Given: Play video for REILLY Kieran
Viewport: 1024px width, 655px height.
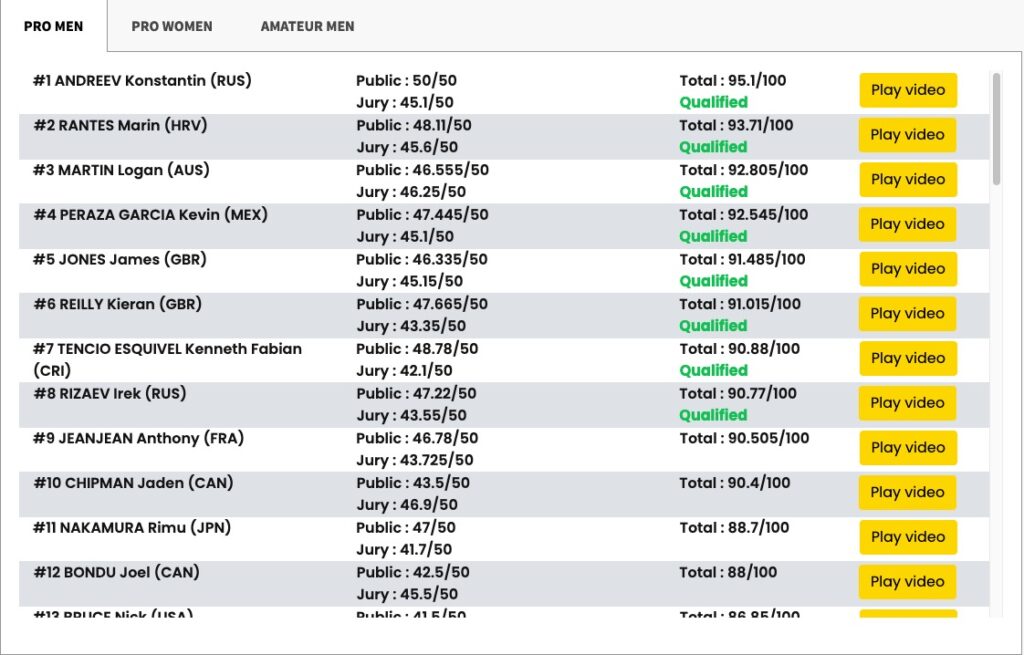Looking at the screenshot, I should tap(908, 313).
